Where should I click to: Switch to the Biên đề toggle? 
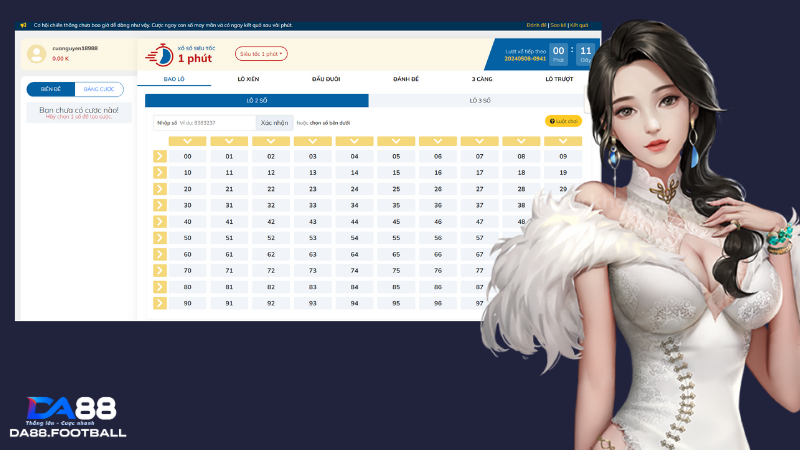click(50, 89)
